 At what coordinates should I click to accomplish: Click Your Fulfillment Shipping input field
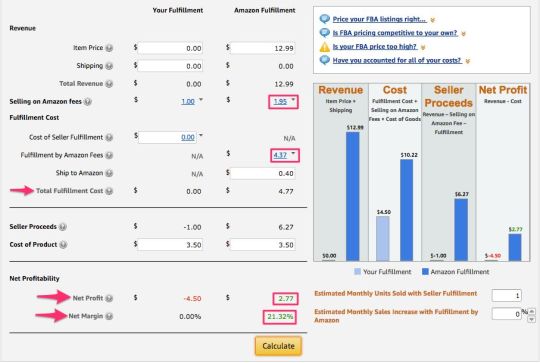point(170,66)
